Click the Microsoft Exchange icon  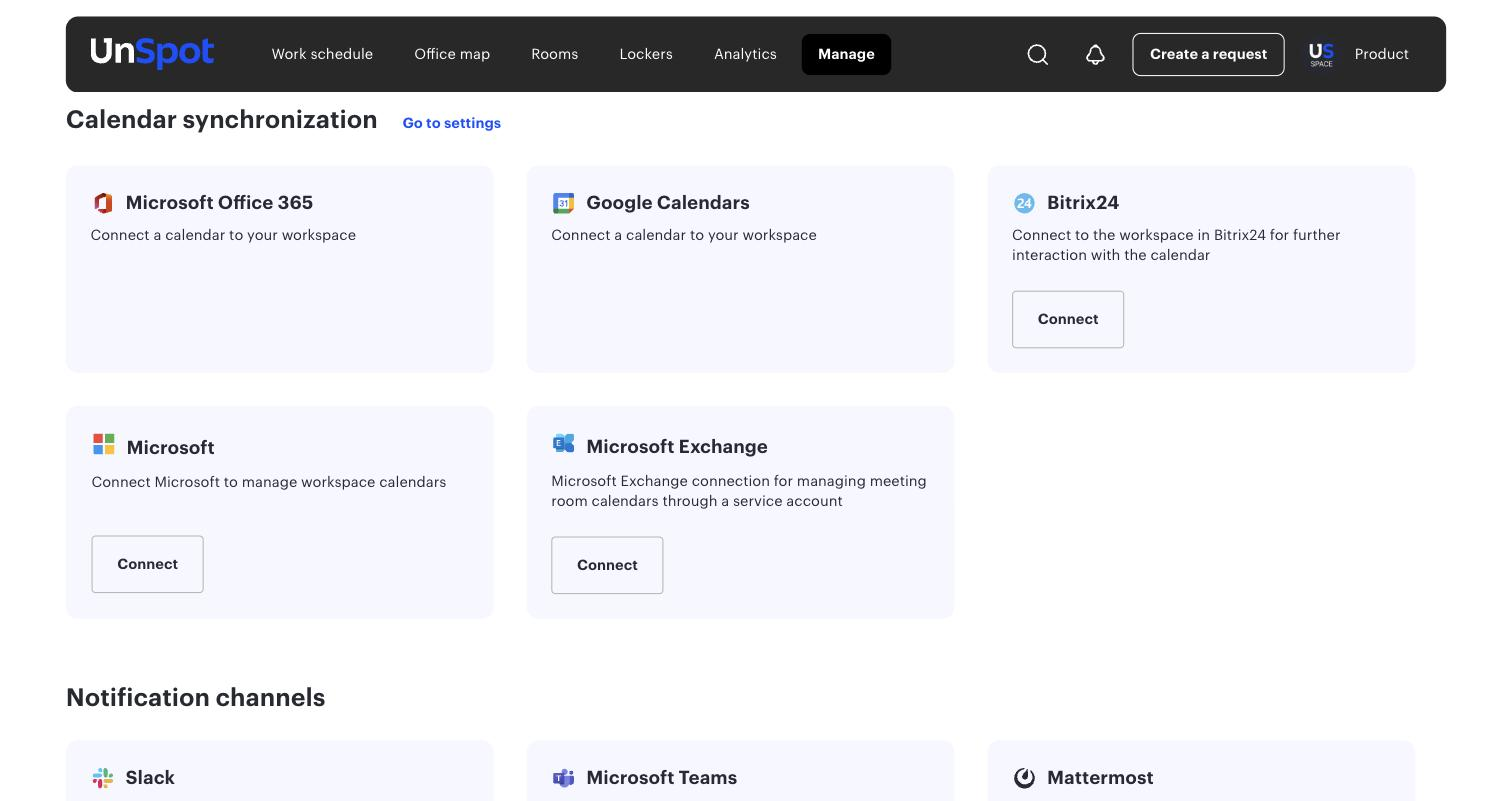(564, 443)
